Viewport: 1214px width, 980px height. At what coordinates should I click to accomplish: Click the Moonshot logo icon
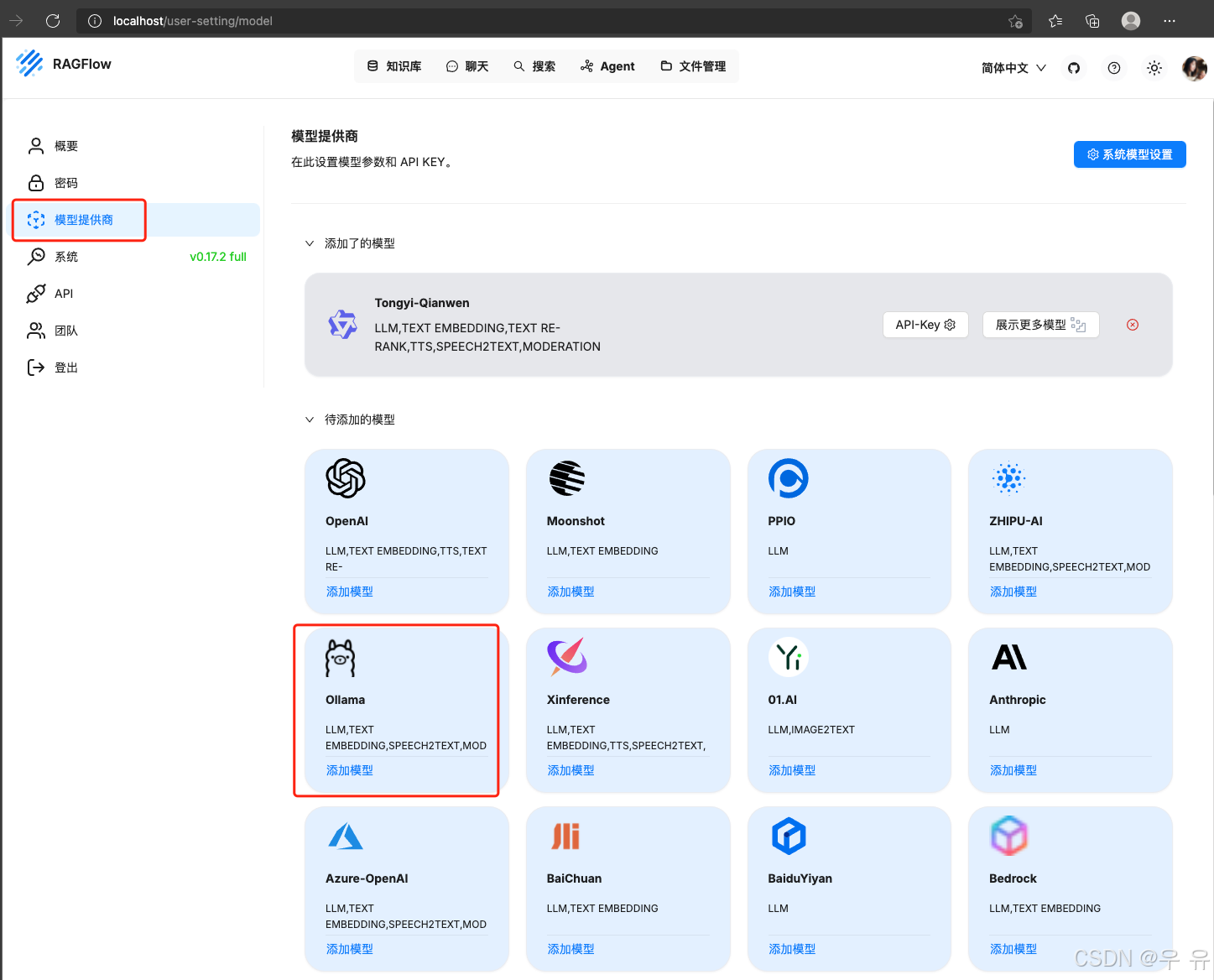567,478
